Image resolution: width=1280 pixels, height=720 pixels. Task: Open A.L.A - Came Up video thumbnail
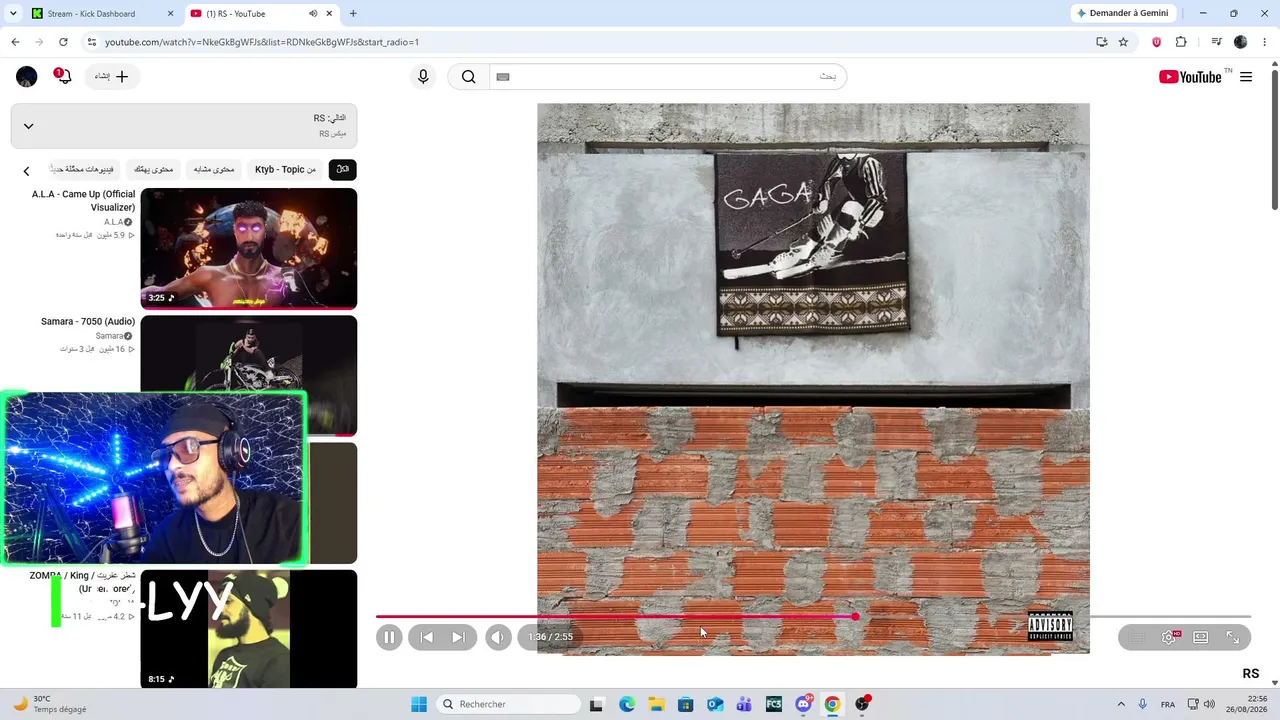click(x=249, y=249)
